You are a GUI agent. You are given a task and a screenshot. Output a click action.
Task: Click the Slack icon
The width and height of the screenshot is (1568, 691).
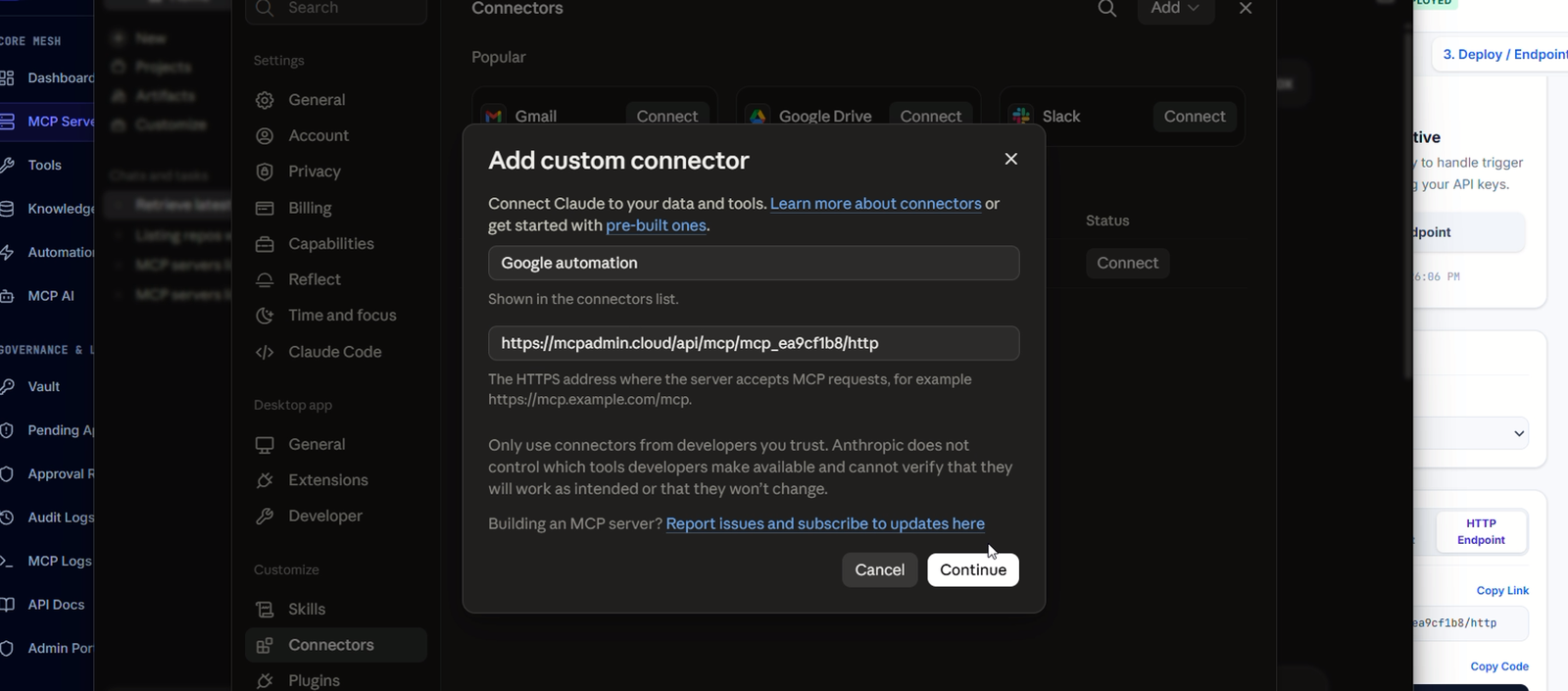tap(1021, 116)
